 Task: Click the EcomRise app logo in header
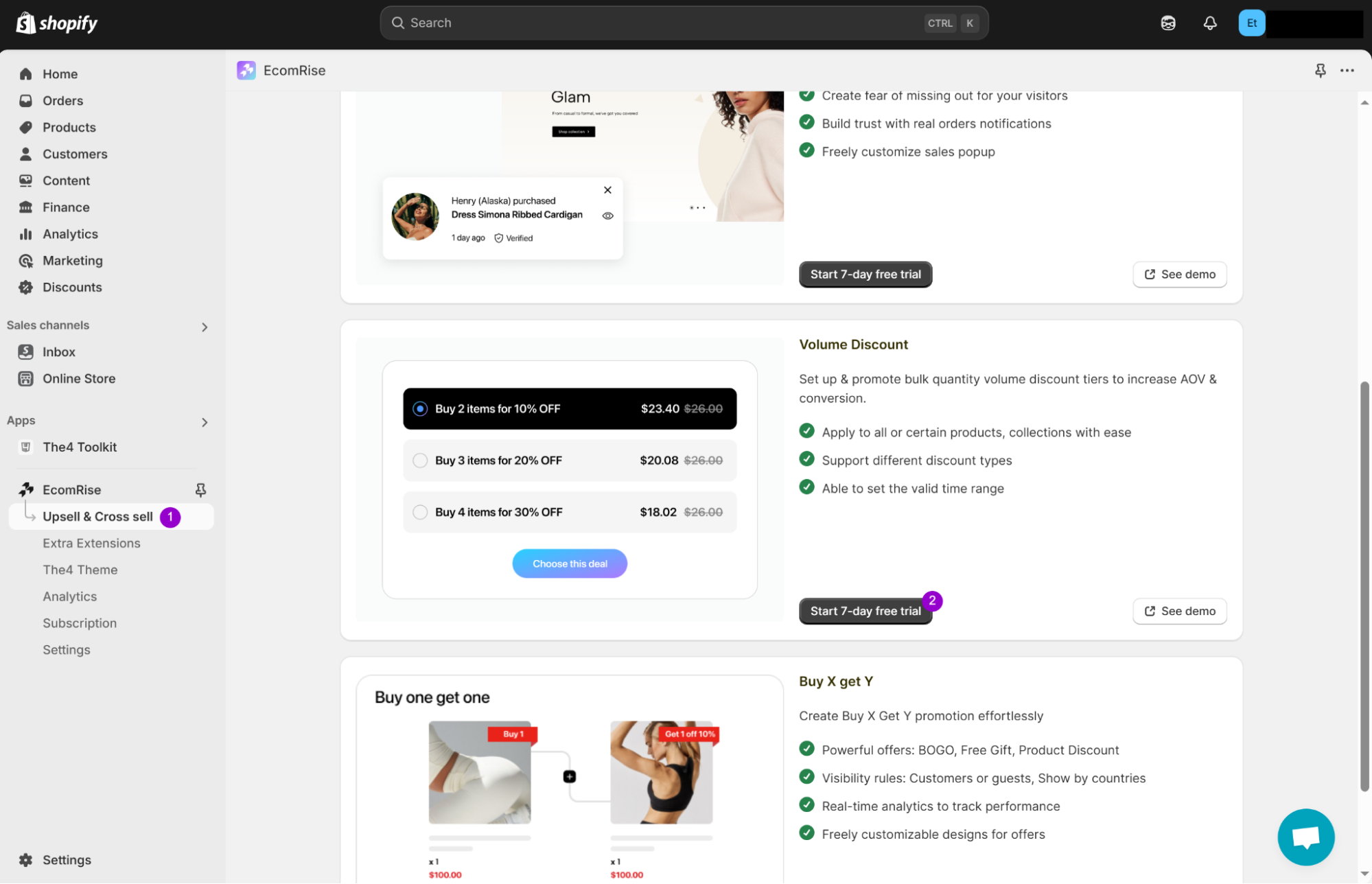(x=246, y=71)
